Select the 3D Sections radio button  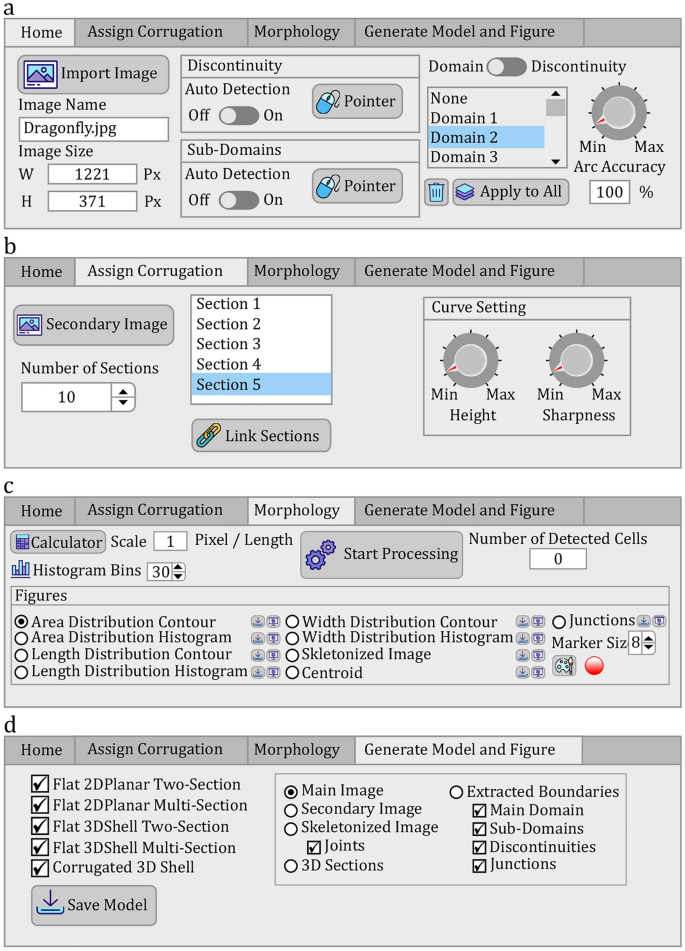coord(291,865)
